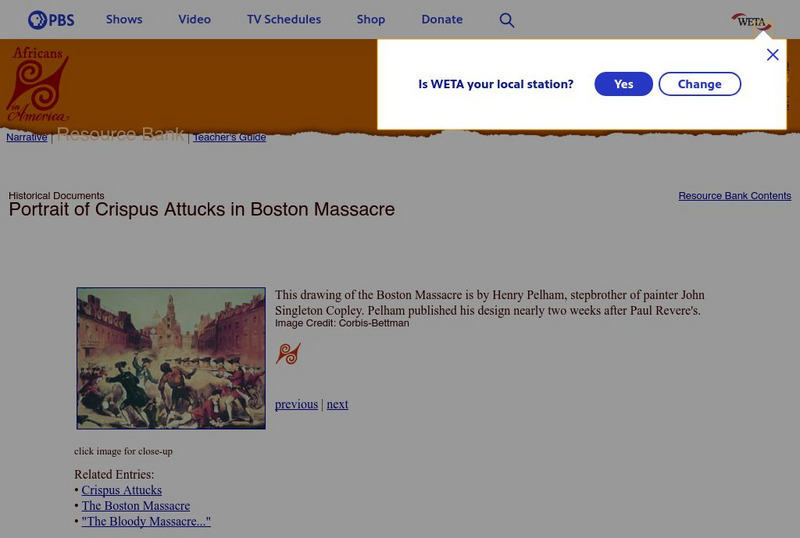800x538 pixels.
Task: Click "Image Credit: Corbis-Bettman" text
Action: (x=342, y=323)
